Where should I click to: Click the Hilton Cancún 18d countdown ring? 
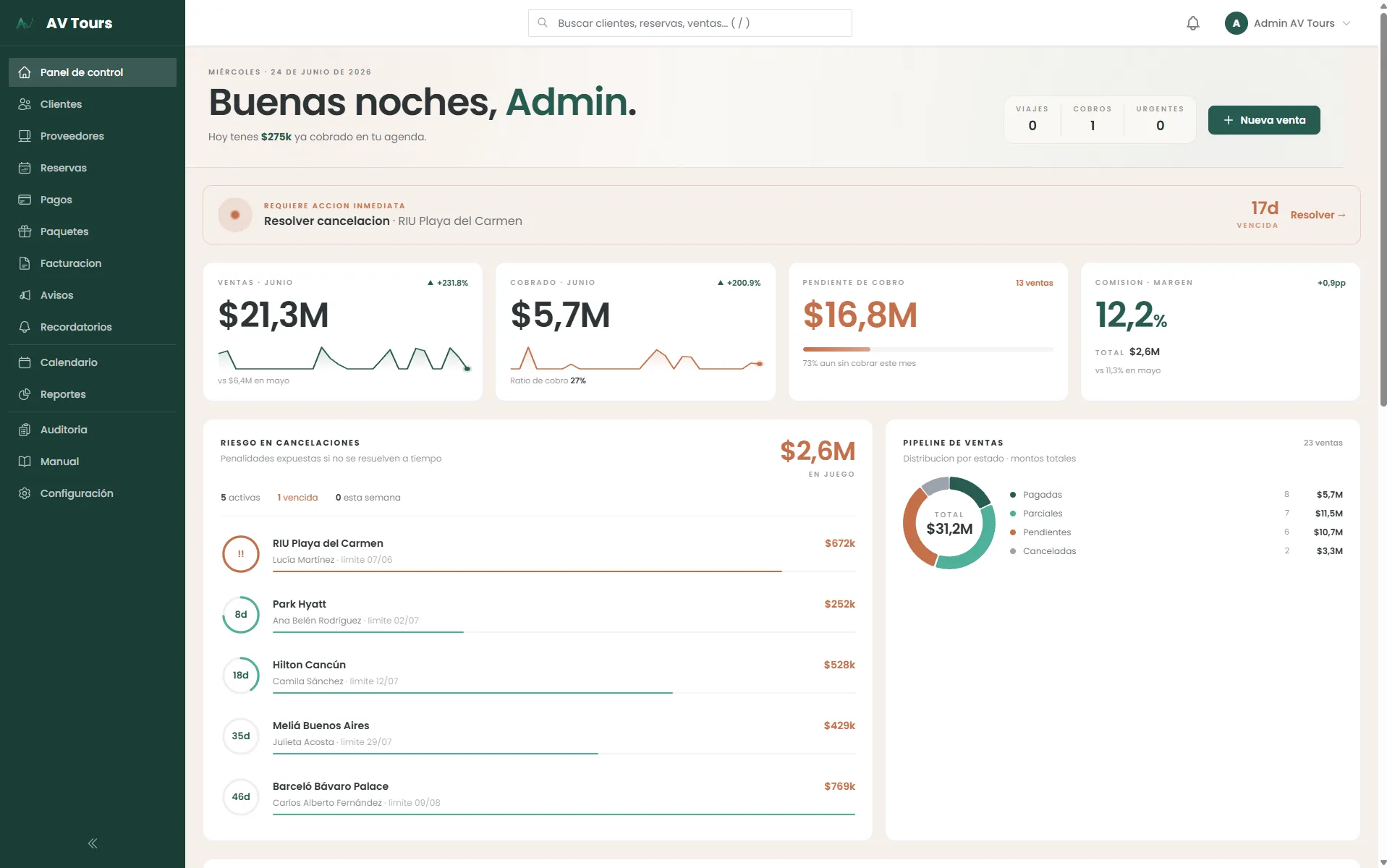coord(241,676)
